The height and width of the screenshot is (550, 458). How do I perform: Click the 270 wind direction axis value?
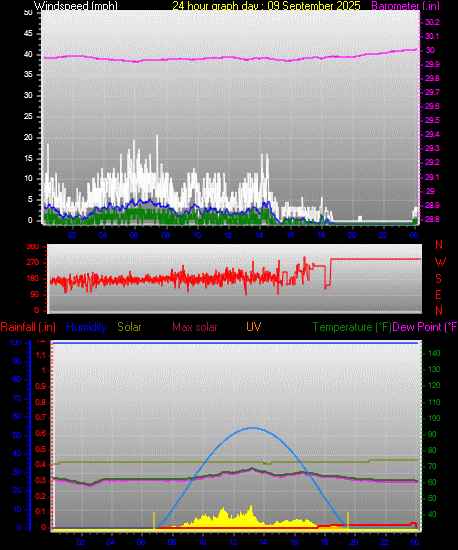[33, 263]
